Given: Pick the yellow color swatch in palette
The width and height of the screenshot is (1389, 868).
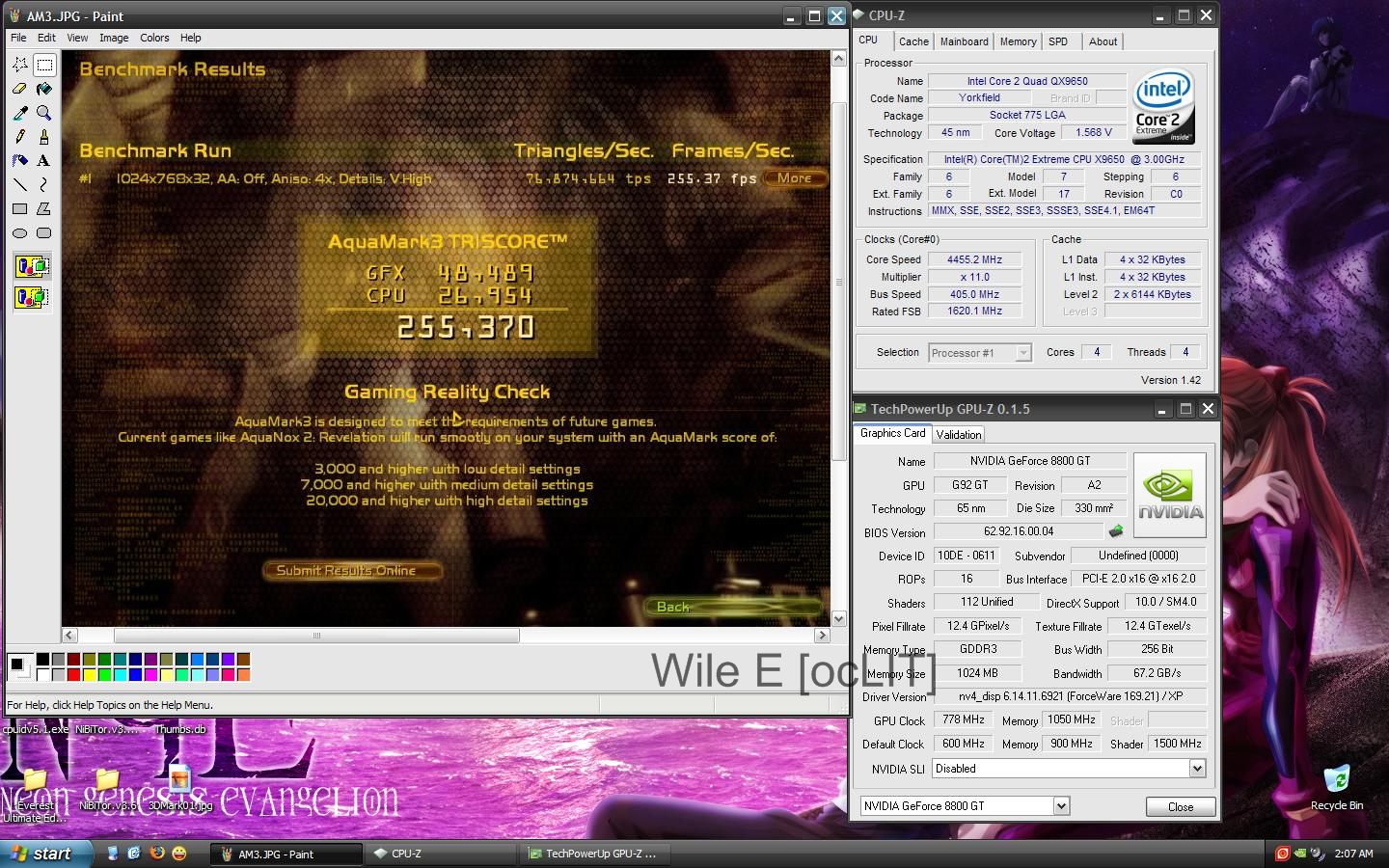Looking at the screenshot, I should coord(89,675).
